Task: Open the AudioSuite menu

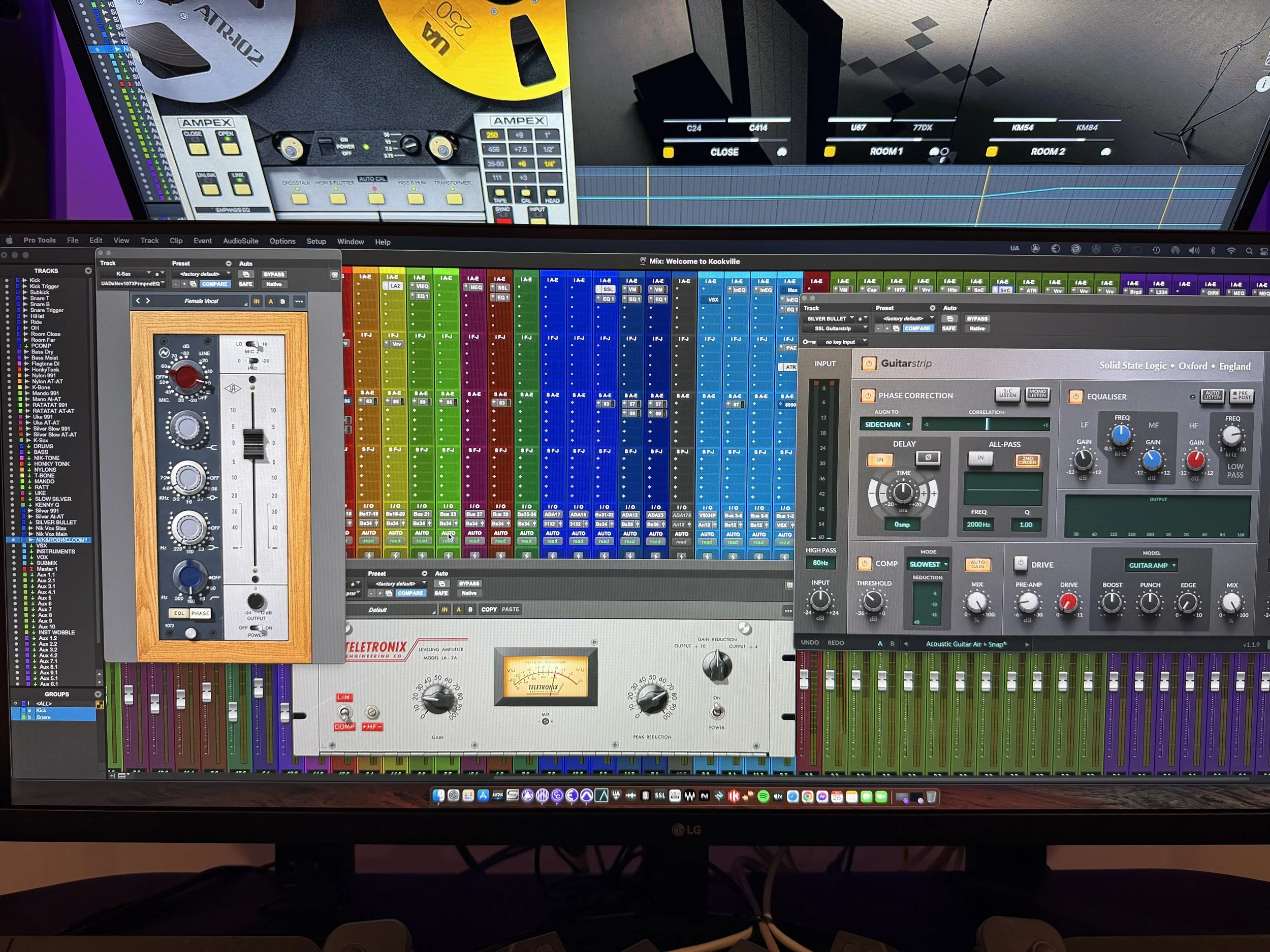Action: [241, 241]
